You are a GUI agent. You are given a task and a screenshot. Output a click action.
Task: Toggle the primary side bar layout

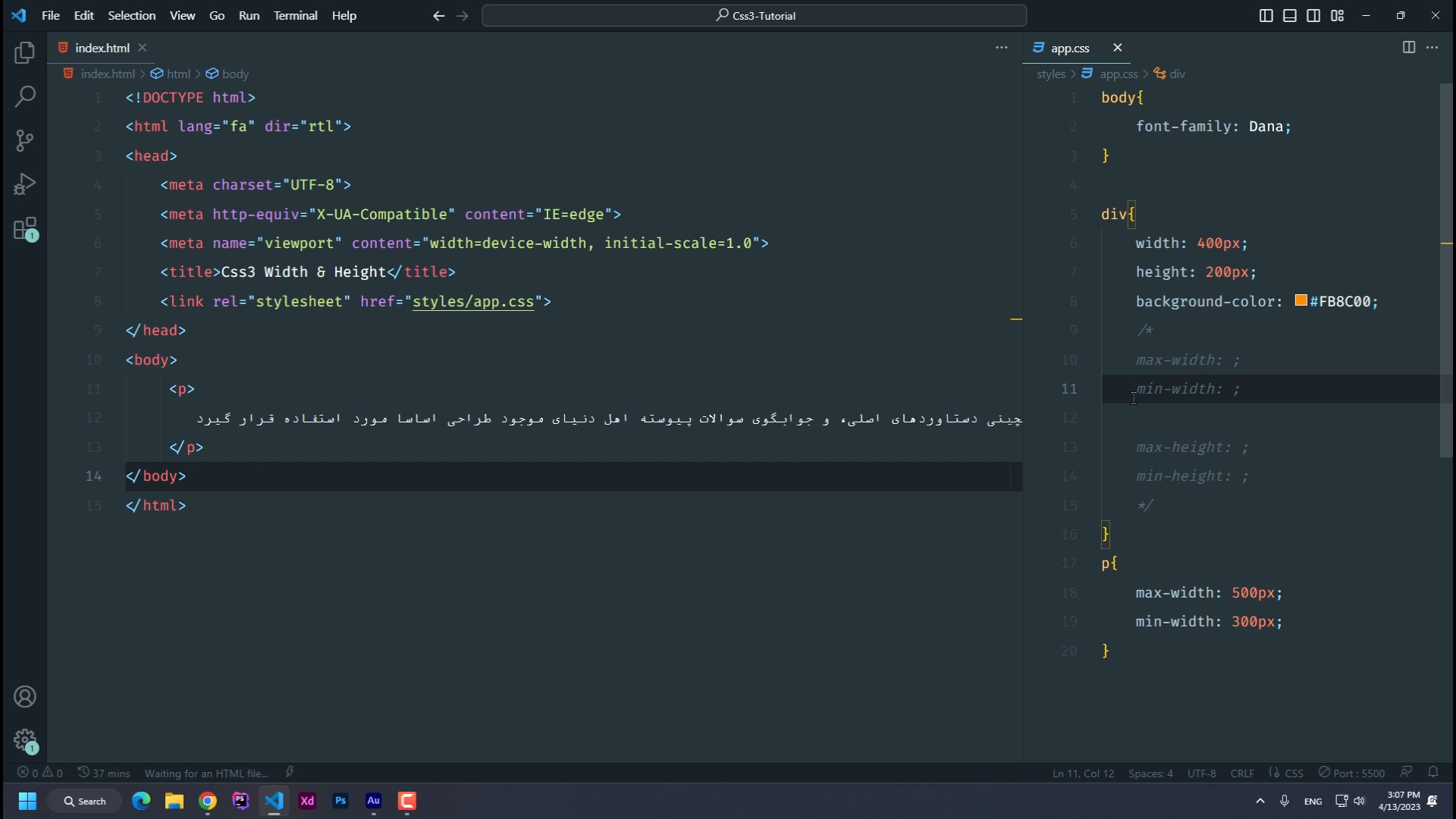pos(1266,15)
